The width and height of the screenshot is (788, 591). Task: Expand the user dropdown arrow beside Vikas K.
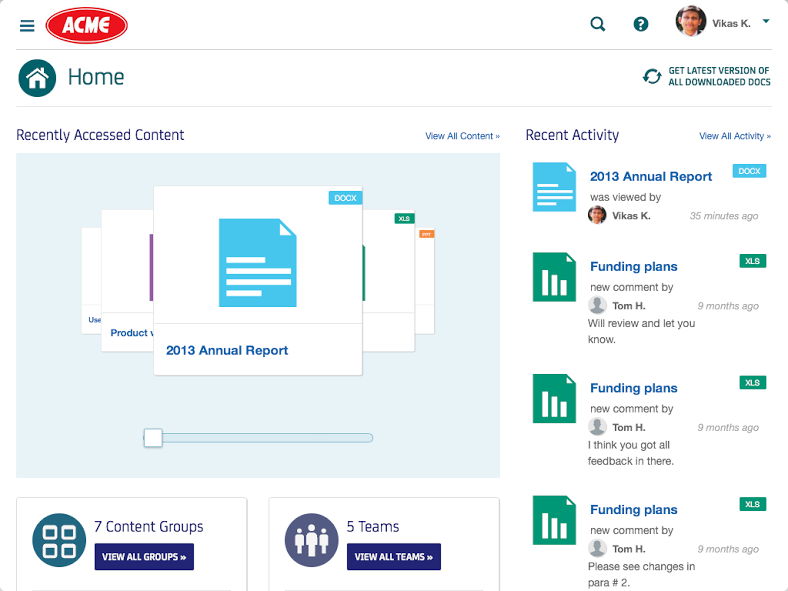tap(766, 21)
